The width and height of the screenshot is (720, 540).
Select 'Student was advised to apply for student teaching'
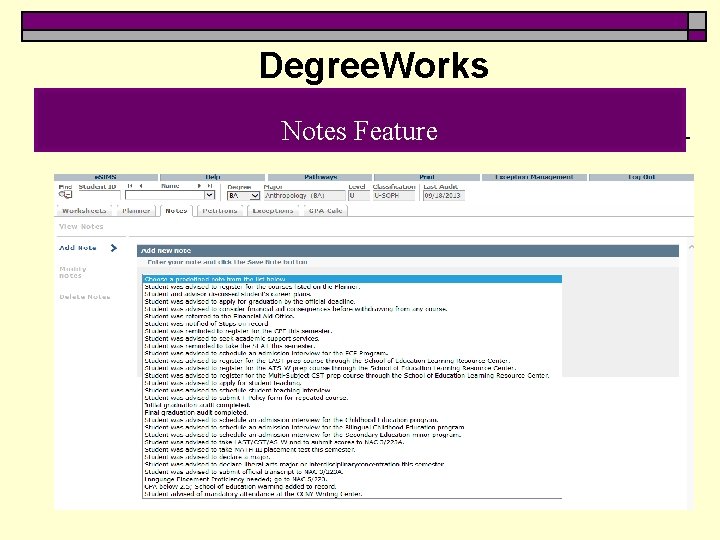click(x=352, y=383)
